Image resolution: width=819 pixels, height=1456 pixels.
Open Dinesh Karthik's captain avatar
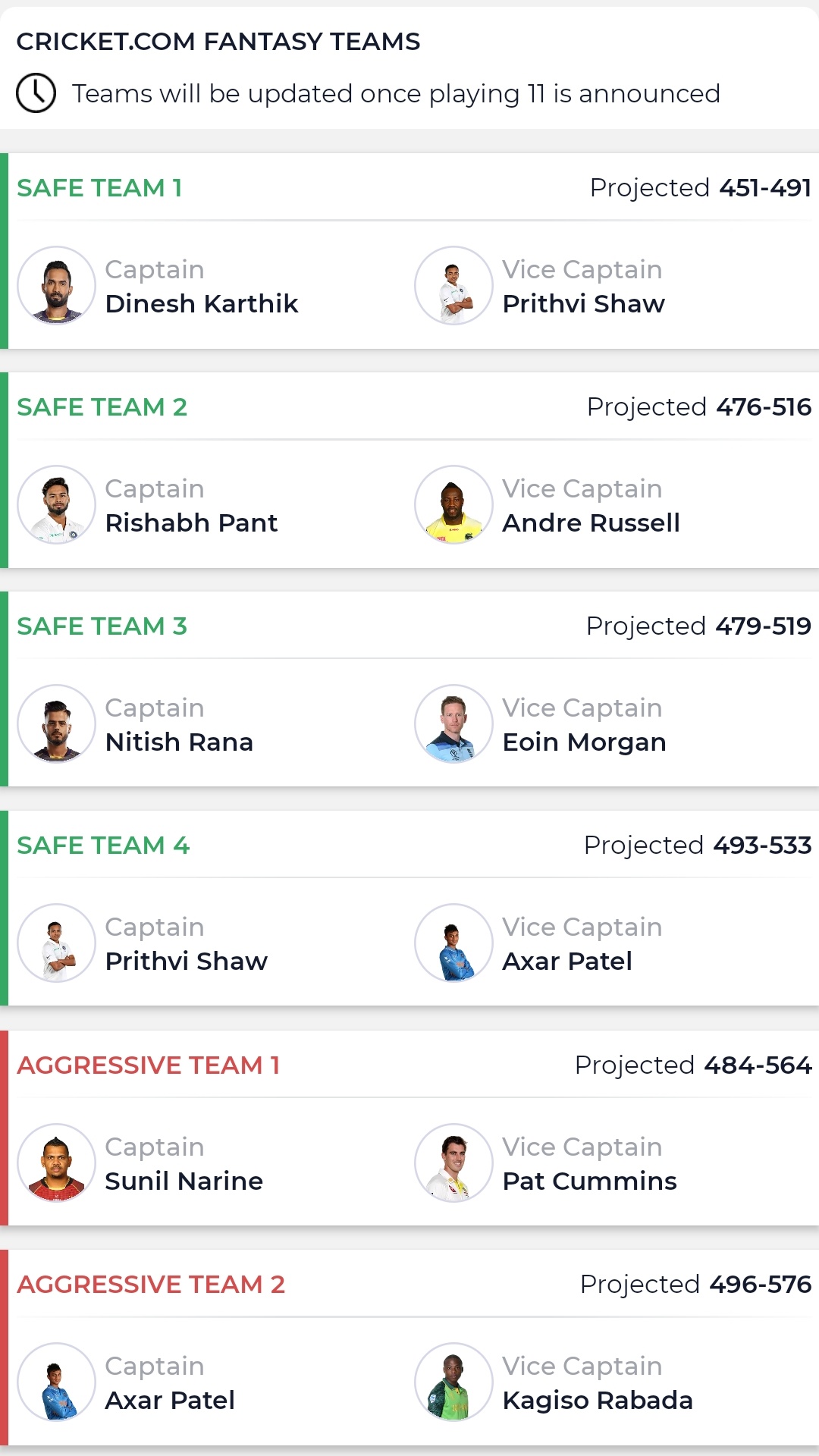coord(56,285)
